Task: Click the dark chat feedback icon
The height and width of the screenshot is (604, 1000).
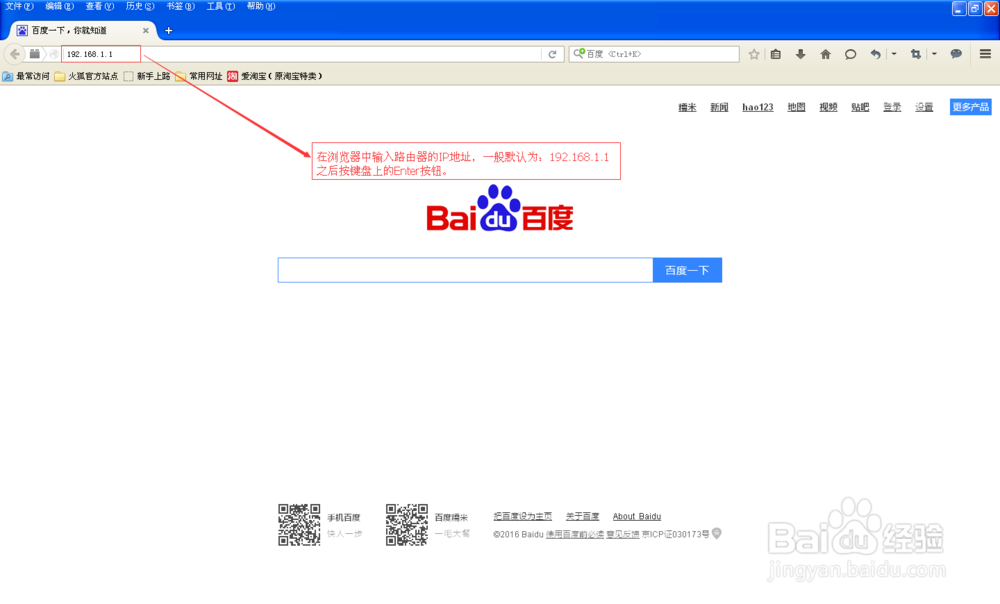Action: (955, 54)
